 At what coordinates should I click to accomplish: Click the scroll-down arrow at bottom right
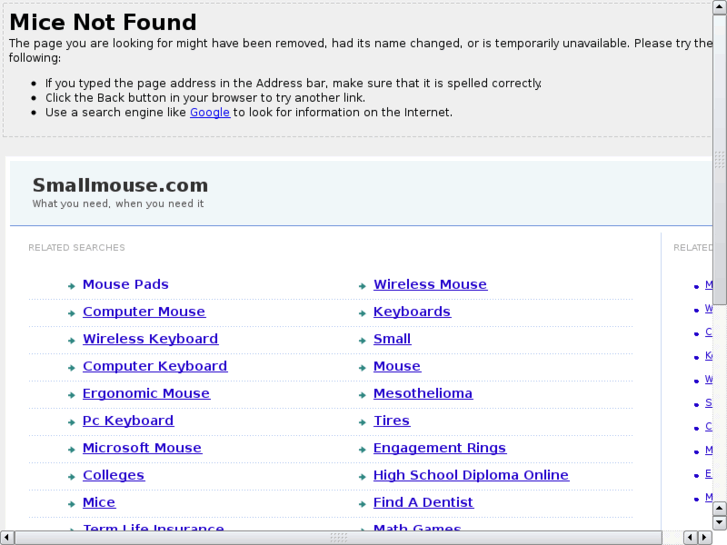719,521
